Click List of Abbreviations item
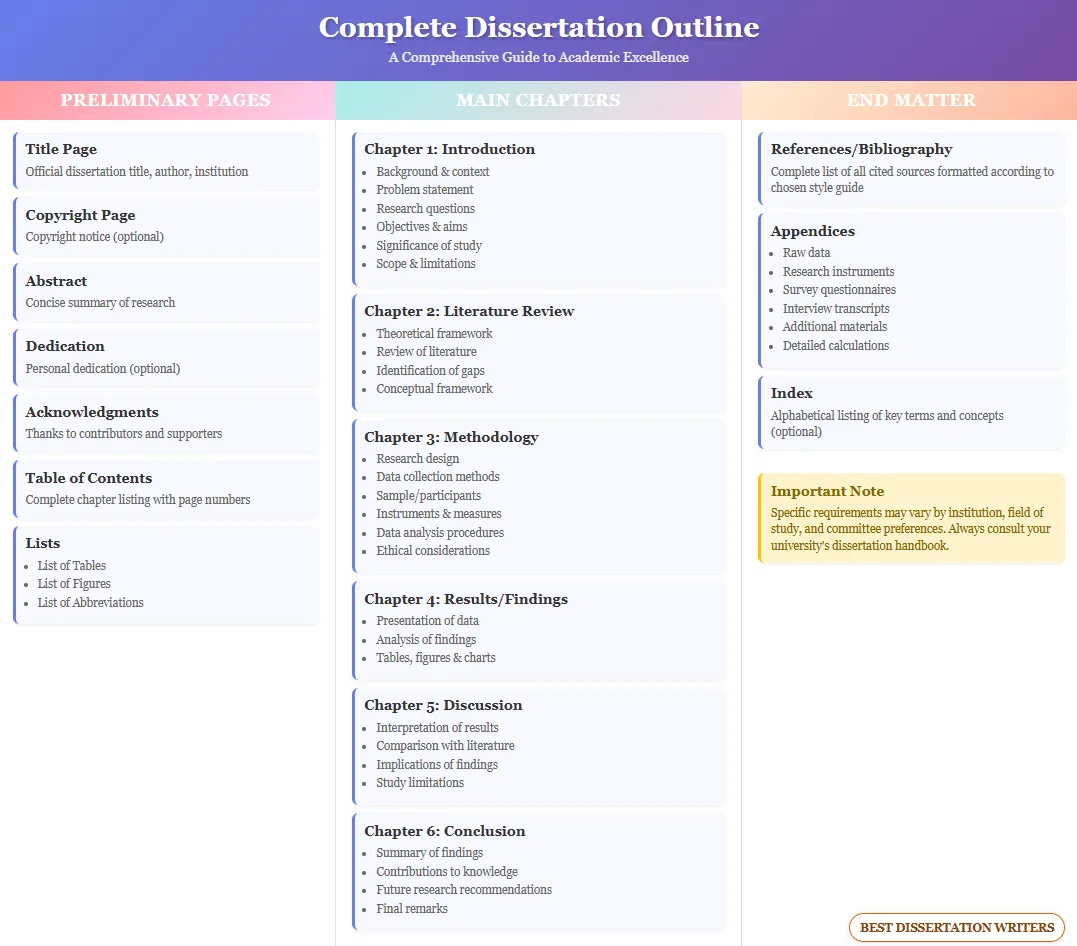This screenshot has height=946, width=1077. tap(91, 603)
